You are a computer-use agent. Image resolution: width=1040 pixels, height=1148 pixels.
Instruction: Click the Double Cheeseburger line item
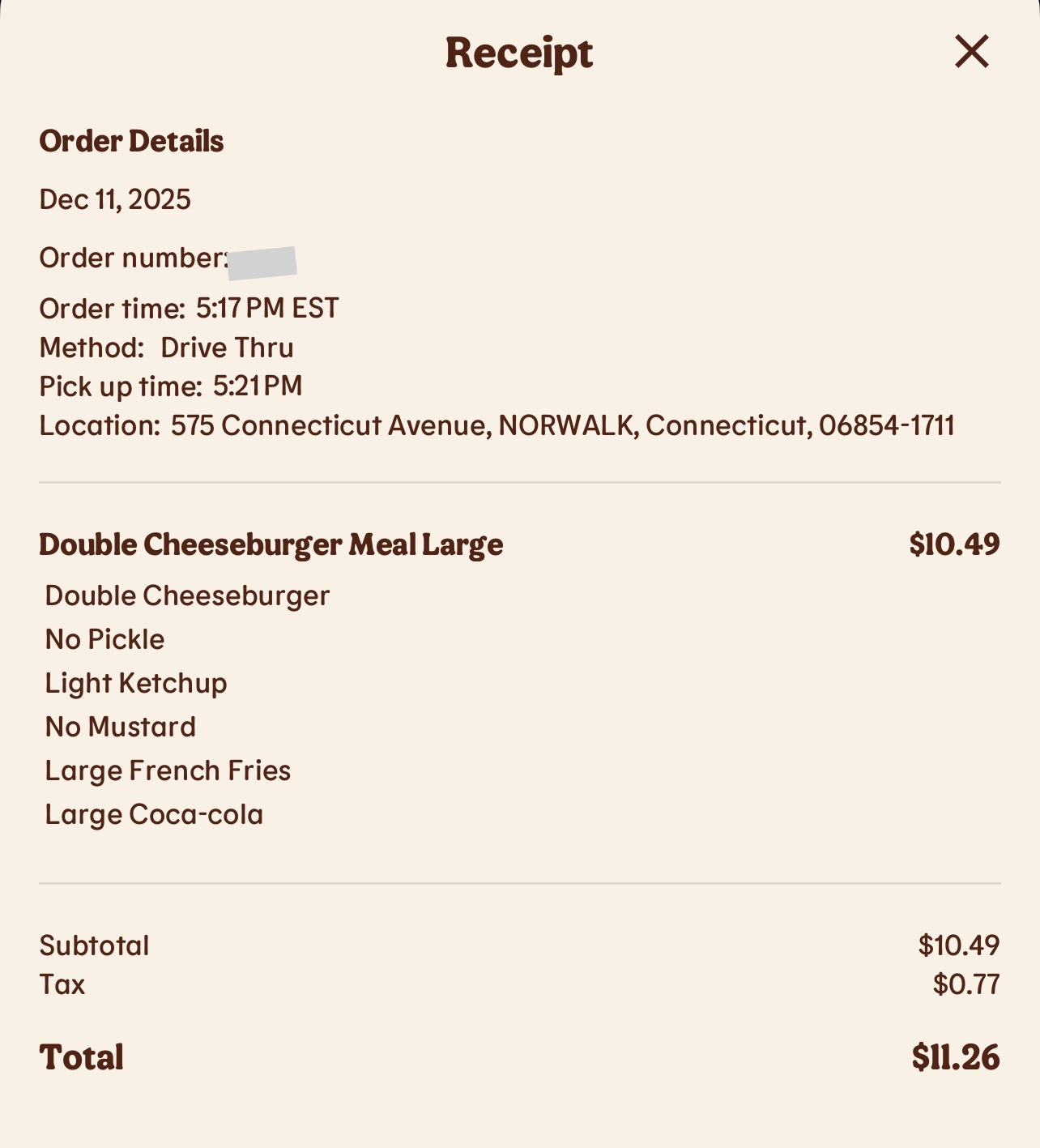coord(187,595)
